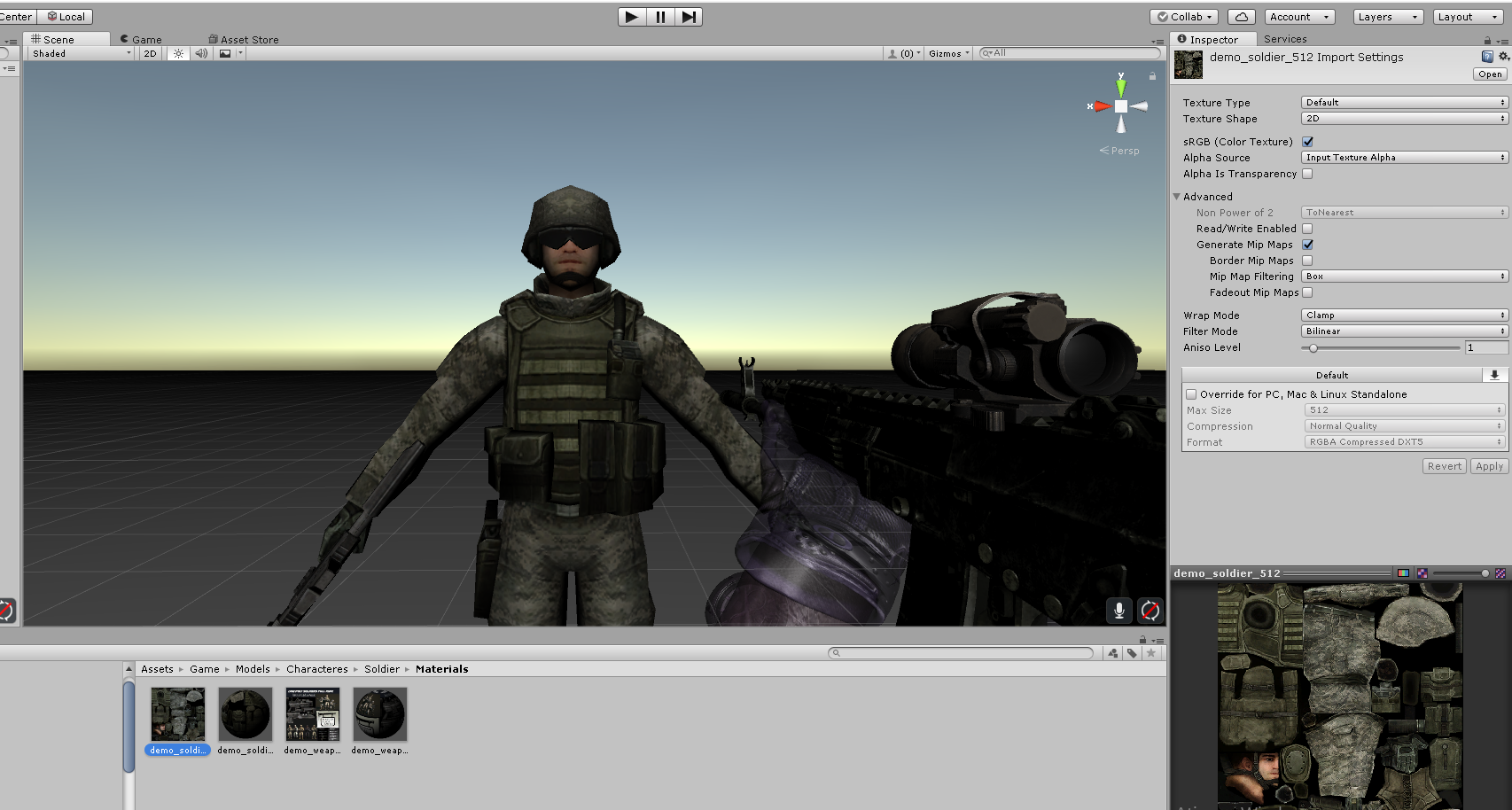Open the Layers dropdown
The width and height of the screenshot is (1512, 810).
click(x=1389, y=17)
